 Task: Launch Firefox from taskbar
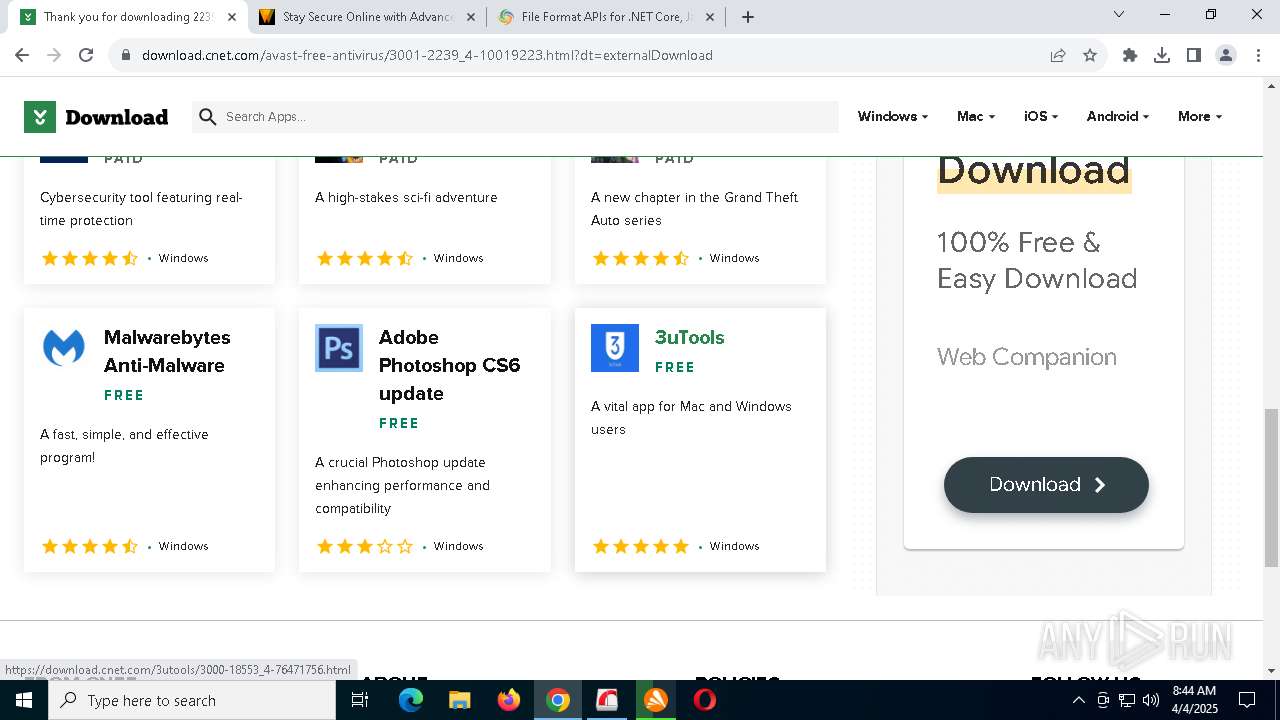(x=509, y=700)
